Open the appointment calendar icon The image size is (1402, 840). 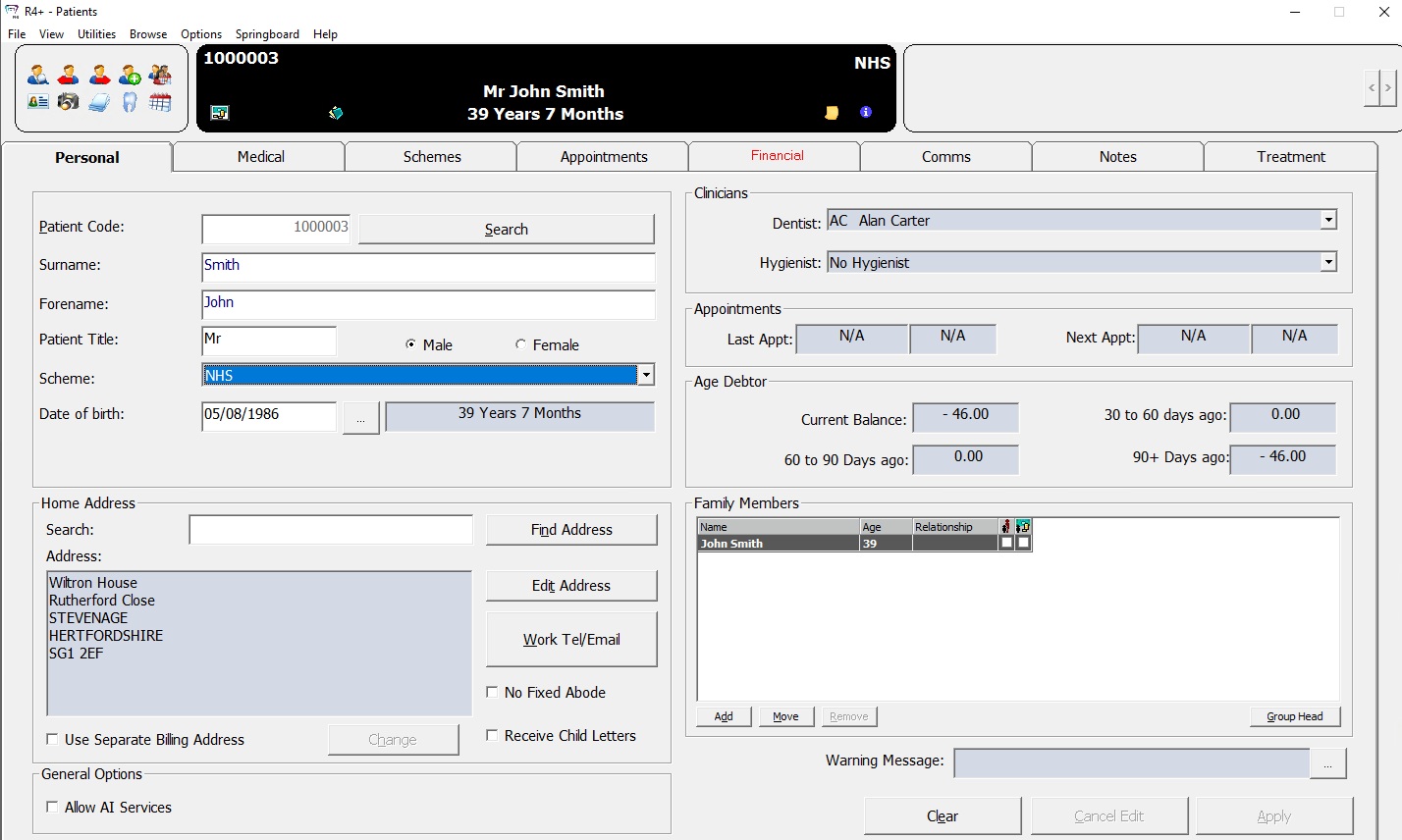click(160, 102)
